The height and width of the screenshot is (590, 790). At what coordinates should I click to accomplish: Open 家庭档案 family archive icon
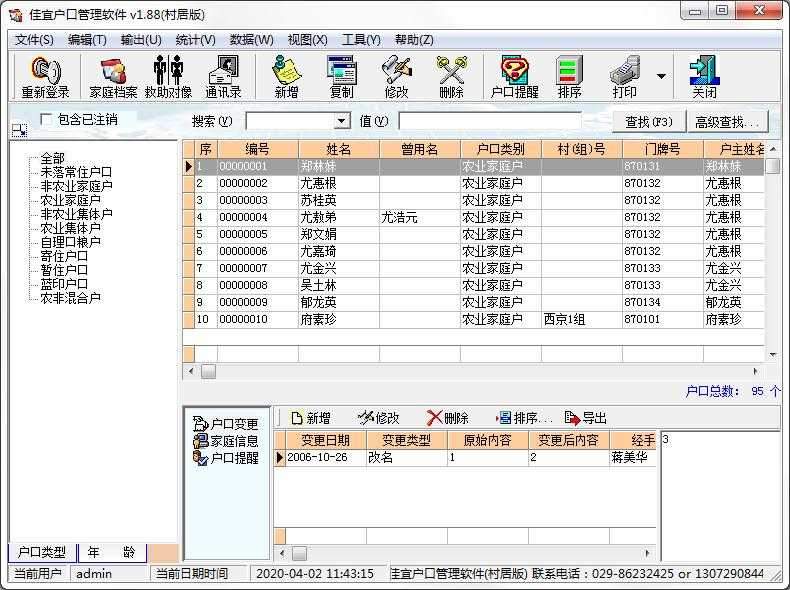coord(113,77)
